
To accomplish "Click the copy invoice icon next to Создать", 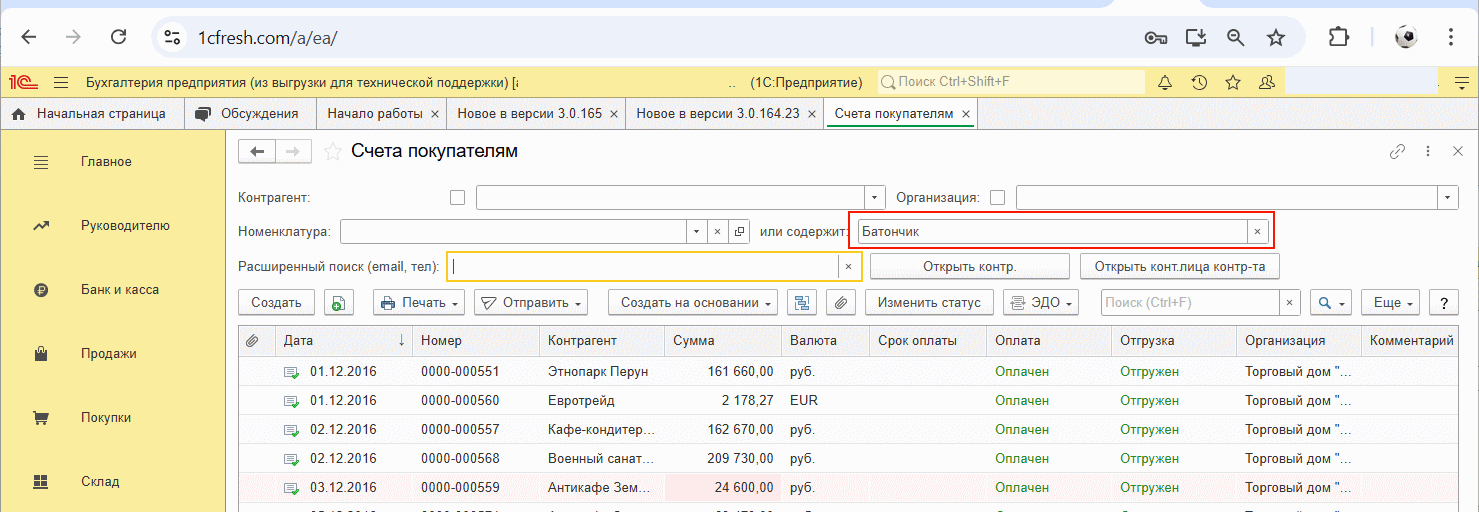I will [x=340, y=303].
